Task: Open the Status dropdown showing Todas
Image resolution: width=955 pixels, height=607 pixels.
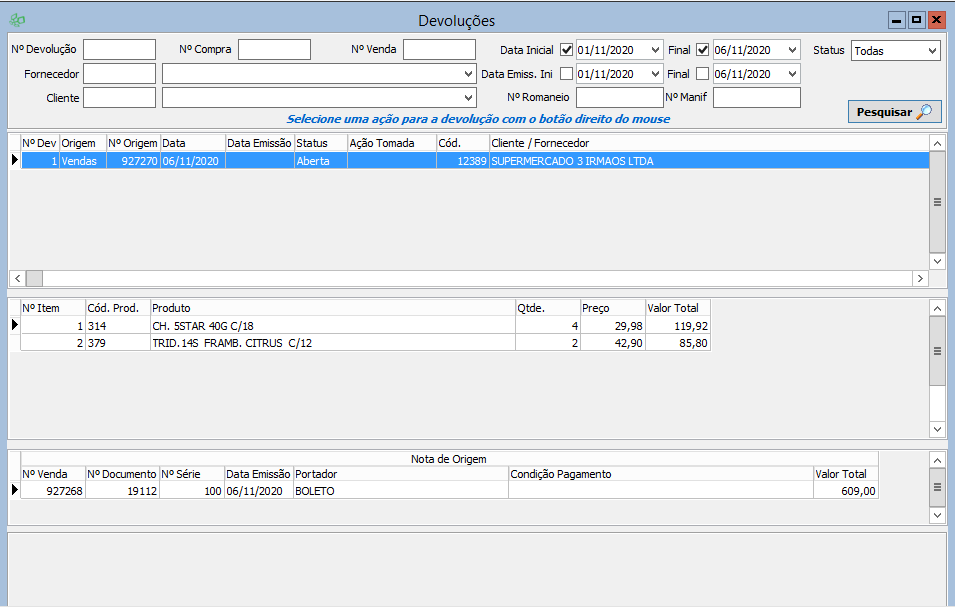Action: [932, 51]
